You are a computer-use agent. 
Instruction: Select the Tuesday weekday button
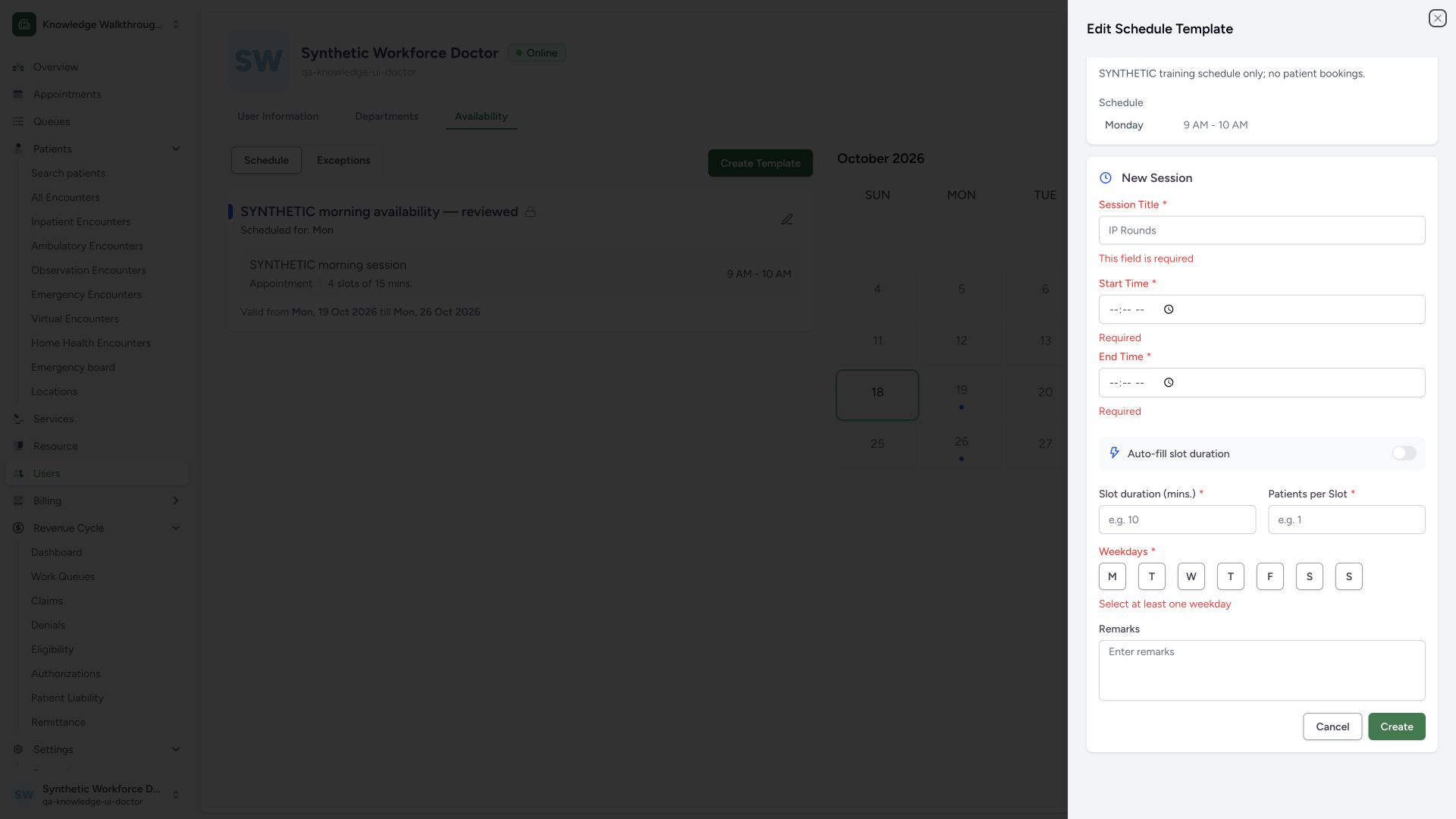pyautogui.click(x=1152, y=576)
